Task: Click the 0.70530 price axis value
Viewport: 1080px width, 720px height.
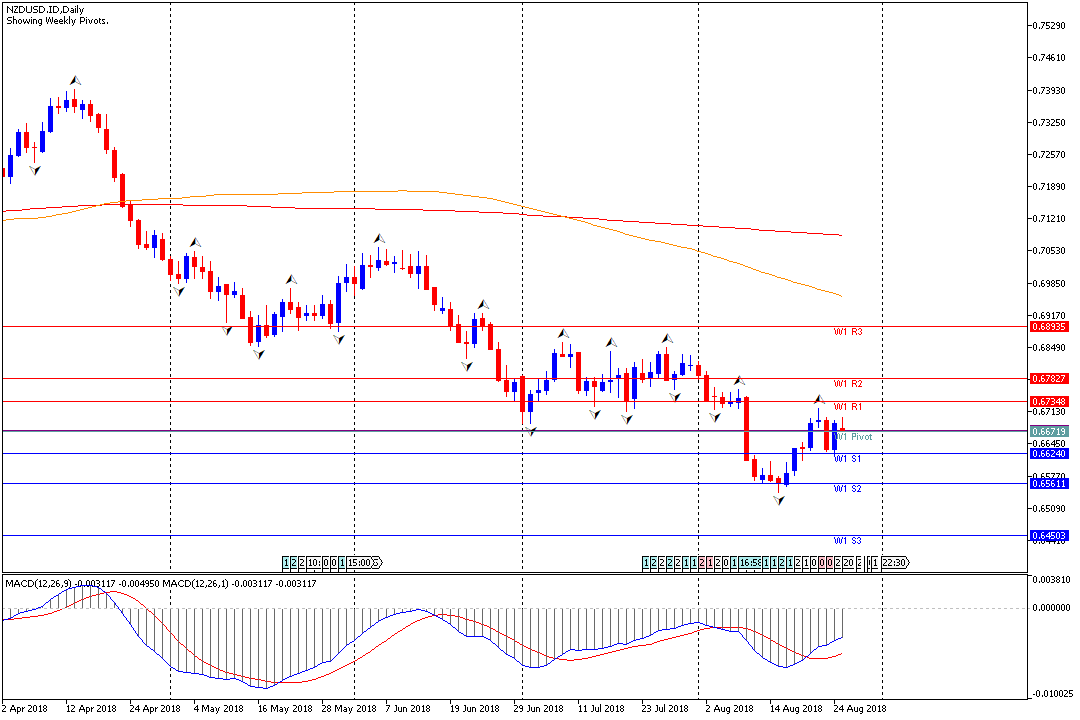Action: [1049, 251]
